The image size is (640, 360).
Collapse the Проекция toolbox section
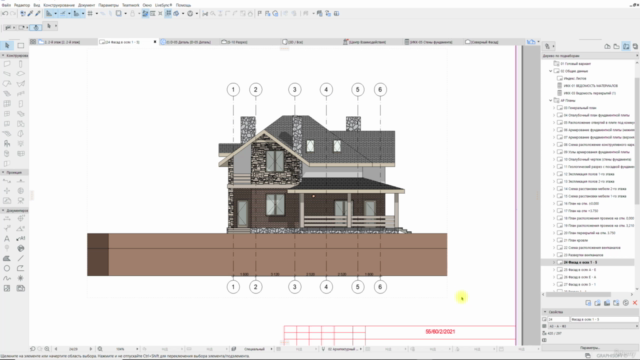(3, 172)
